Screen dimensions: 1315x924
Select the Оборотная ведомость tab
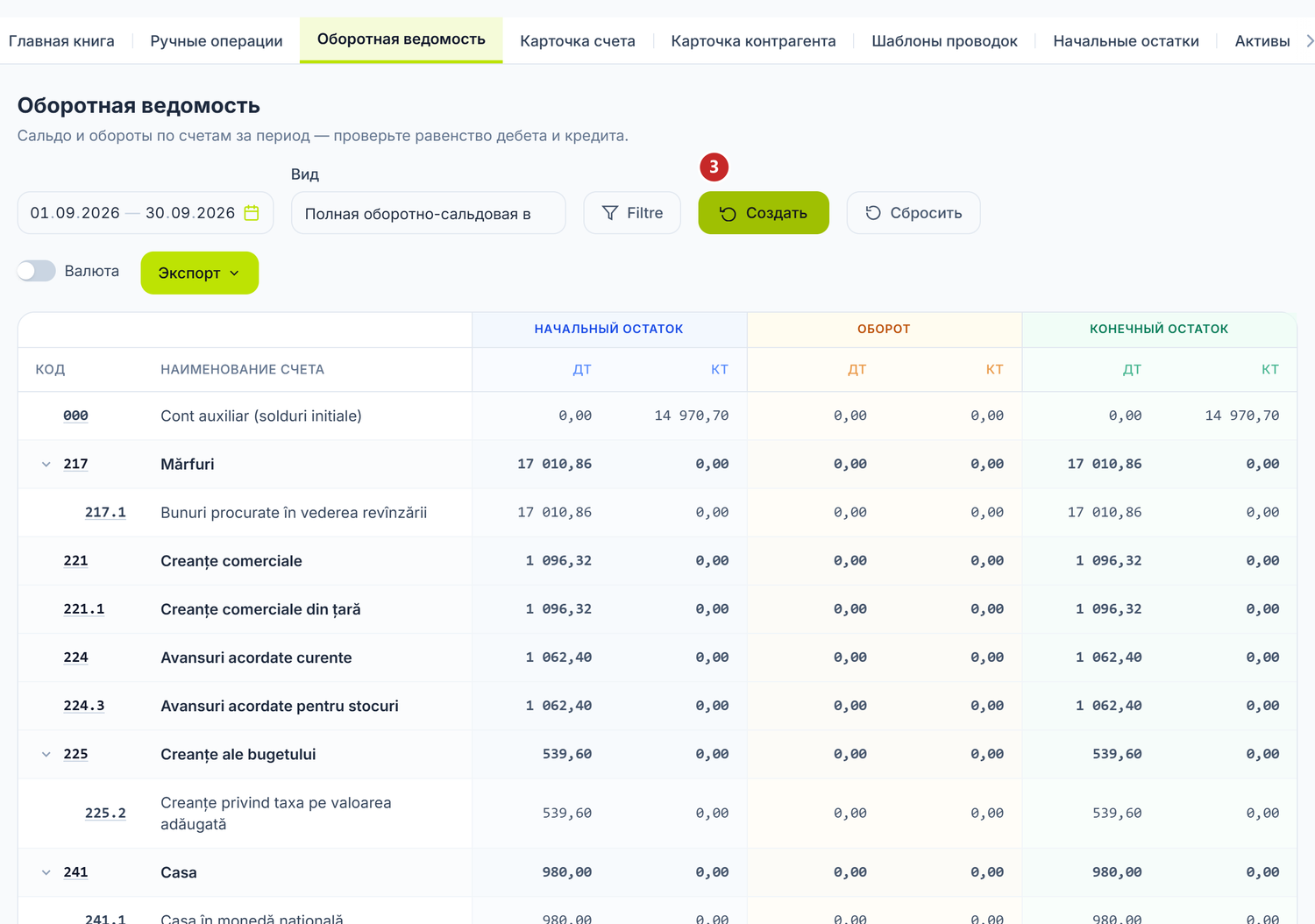tap(402, 39)
